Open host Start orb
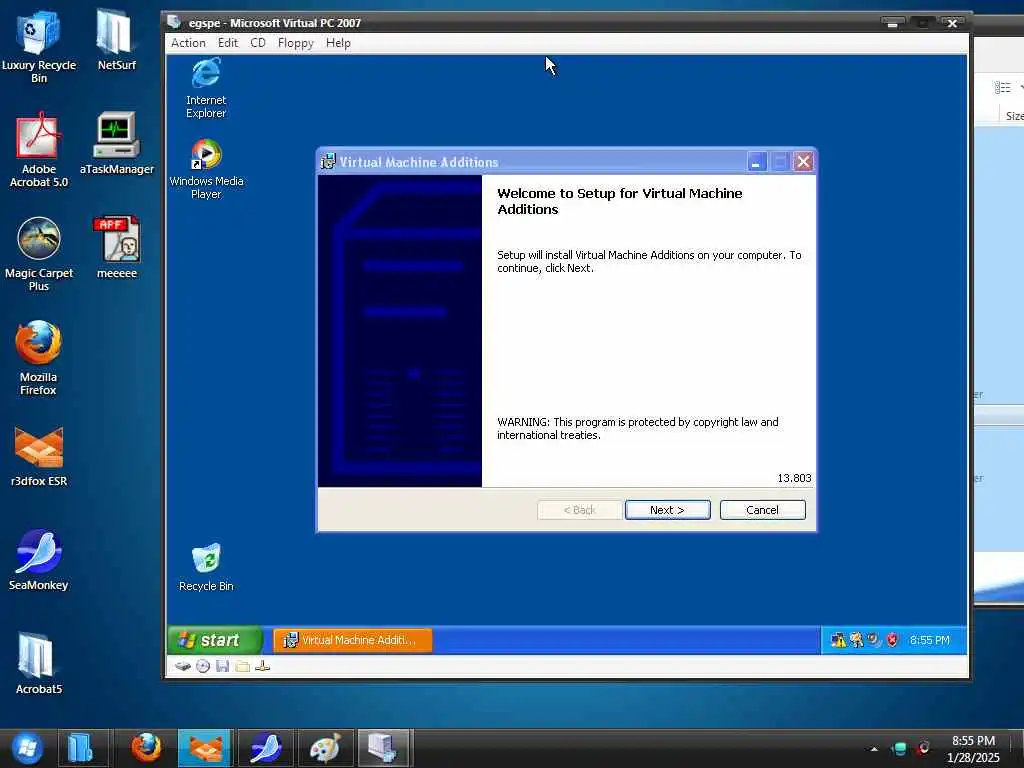Viewport: 1024px width, 768px height. click(27, 748)
